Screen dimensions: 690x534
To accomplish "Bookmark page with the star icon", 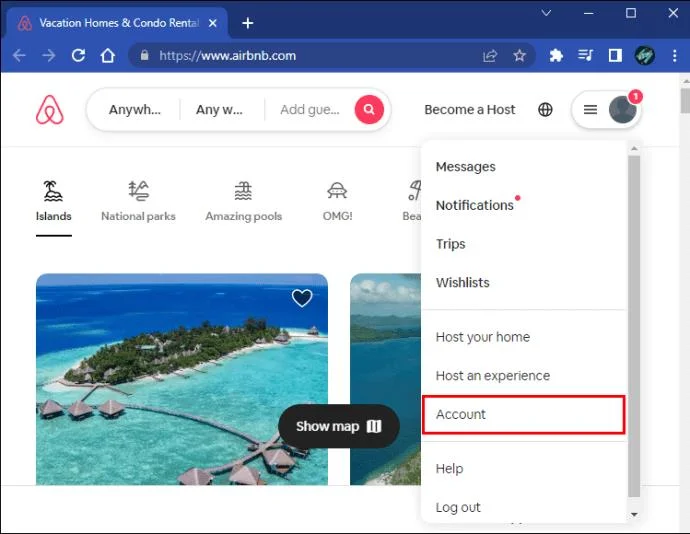I will click(520, 55).
